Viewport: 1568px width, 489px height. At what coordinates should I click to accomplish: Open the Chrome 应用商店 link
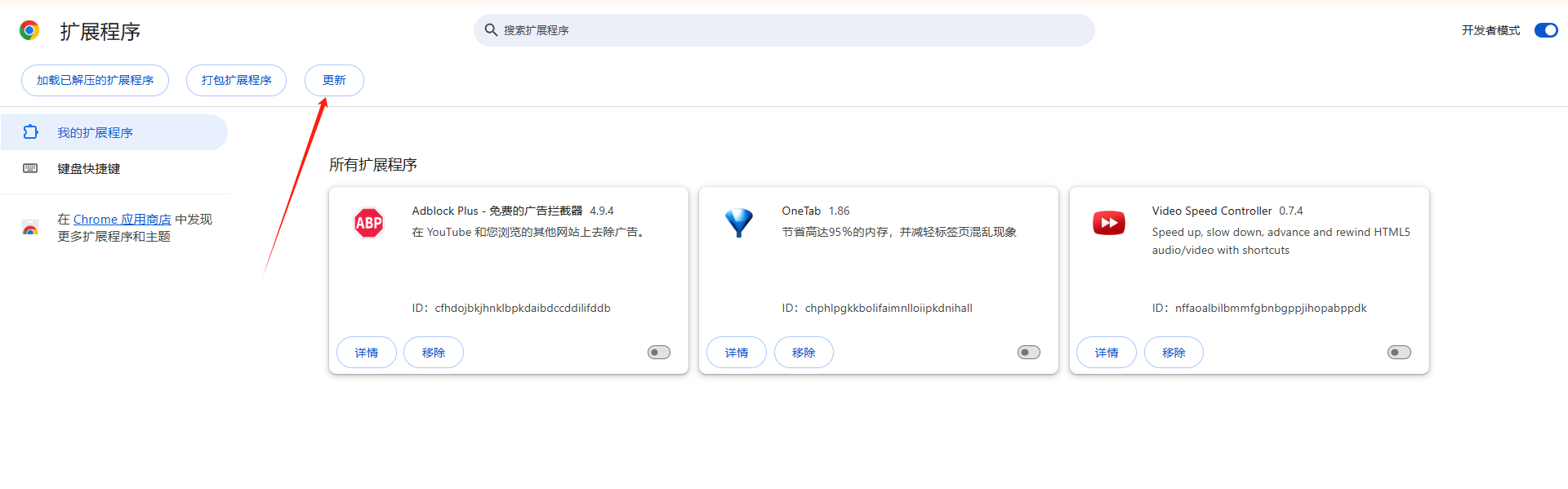click(x=122, y=220)
